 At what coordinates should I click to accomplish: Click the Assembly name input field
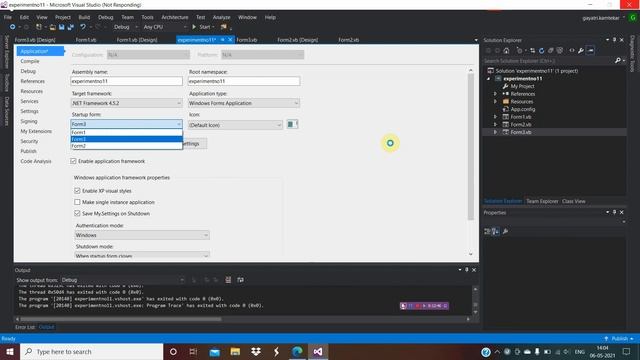pos(127,81)
